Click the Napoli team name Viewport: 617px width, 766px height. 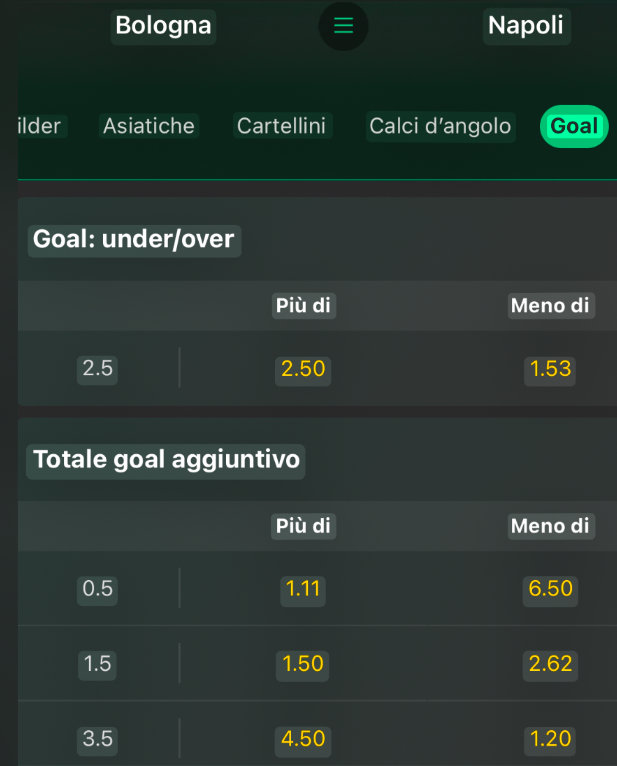pyautogui.click(x=526, y=26)
